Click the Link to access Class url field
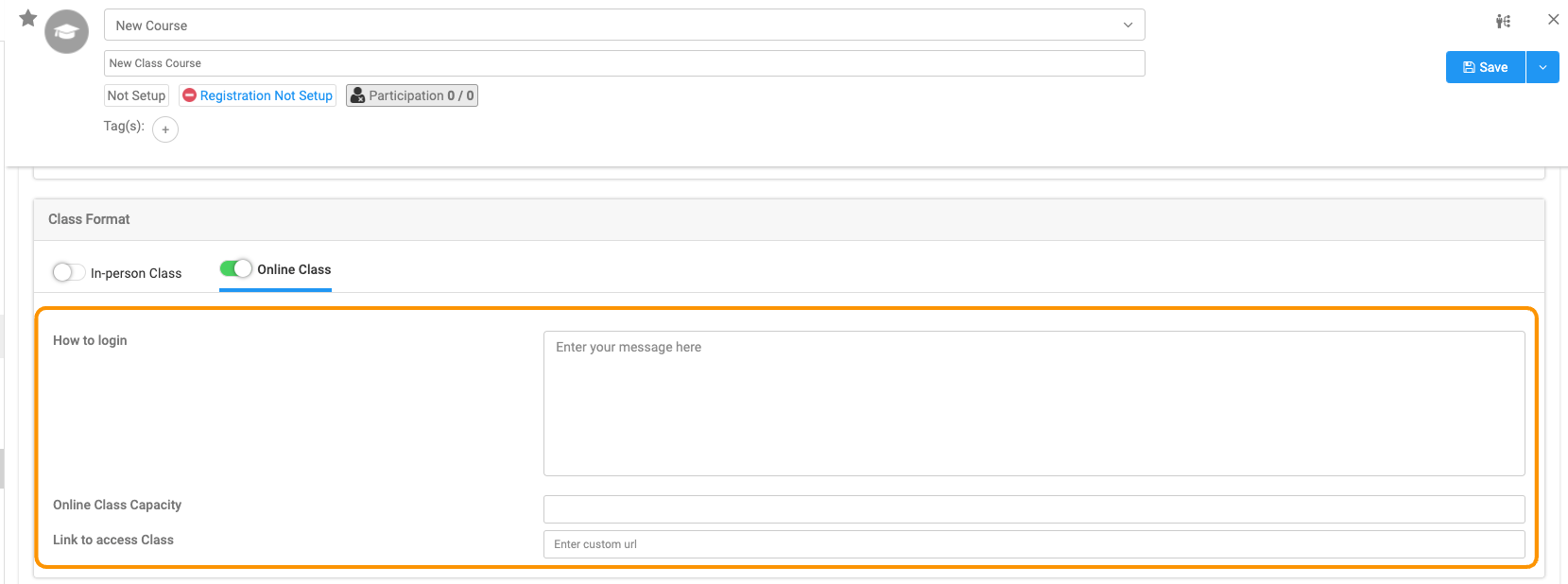Screen dimensions: 1568x584 pos(1034,544)
